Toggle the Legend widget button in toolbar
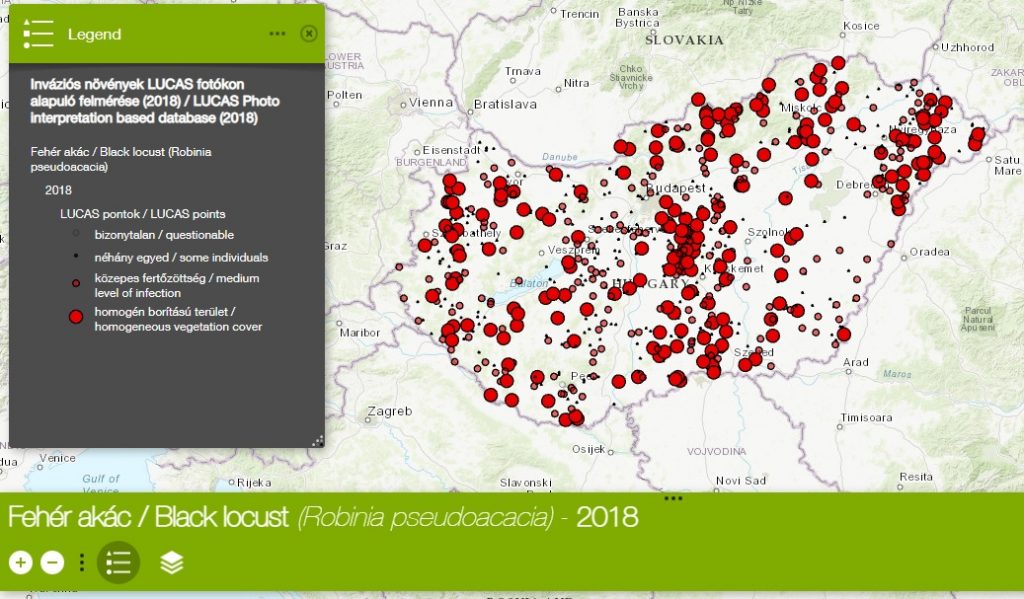The height and width of the screenshot is (599, 1024). click(118, 562)
